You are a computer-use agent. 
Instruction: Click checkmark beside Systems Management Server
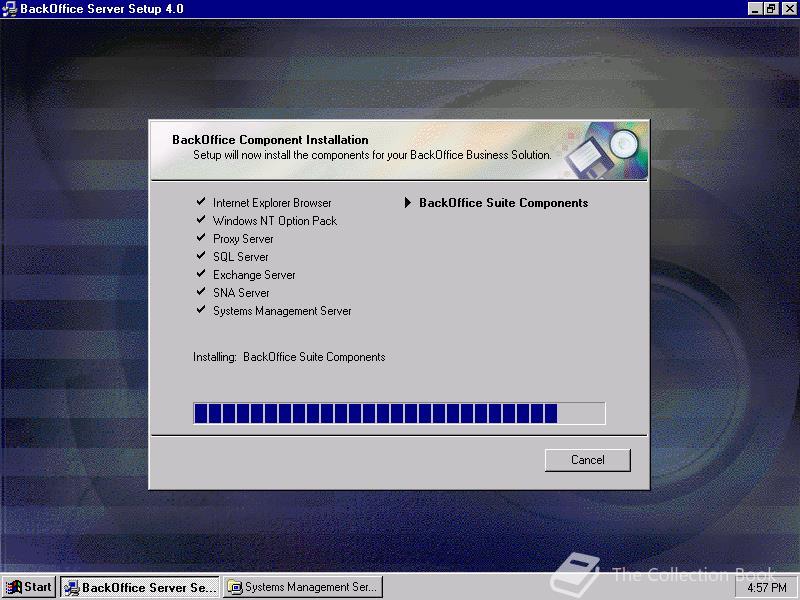pos(201,309)
